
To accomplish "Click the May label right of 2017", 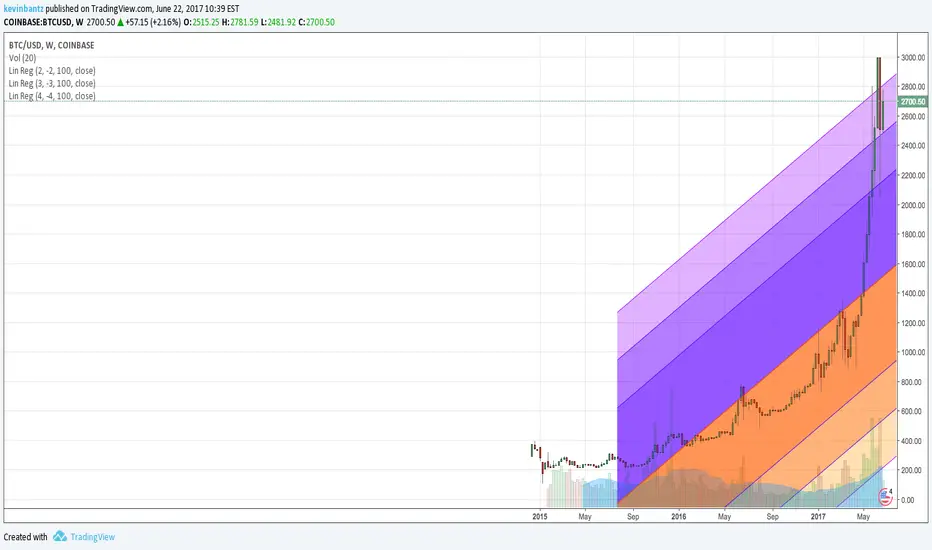I will (x=863, y=517).
